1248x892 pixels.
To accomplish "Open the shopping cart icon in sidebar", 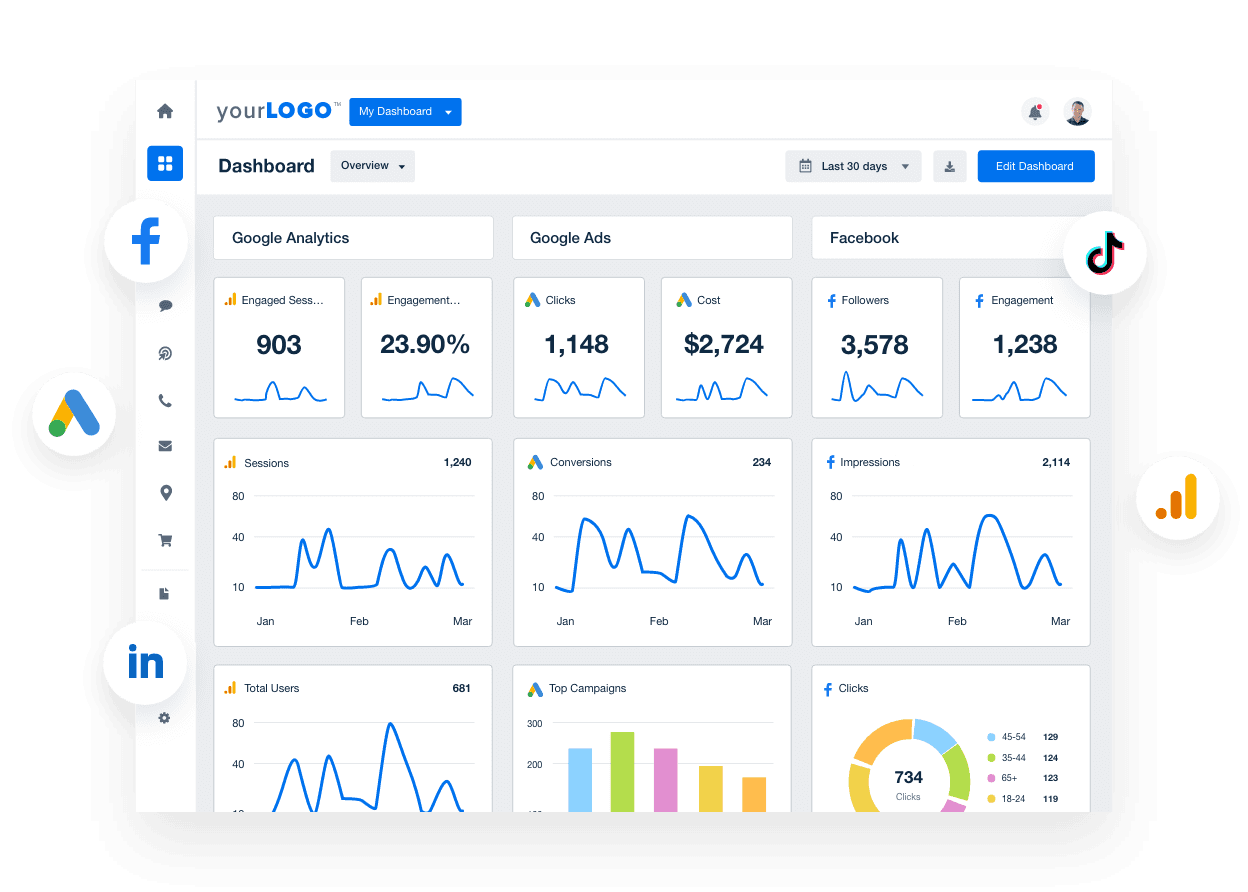I will 164,540.
